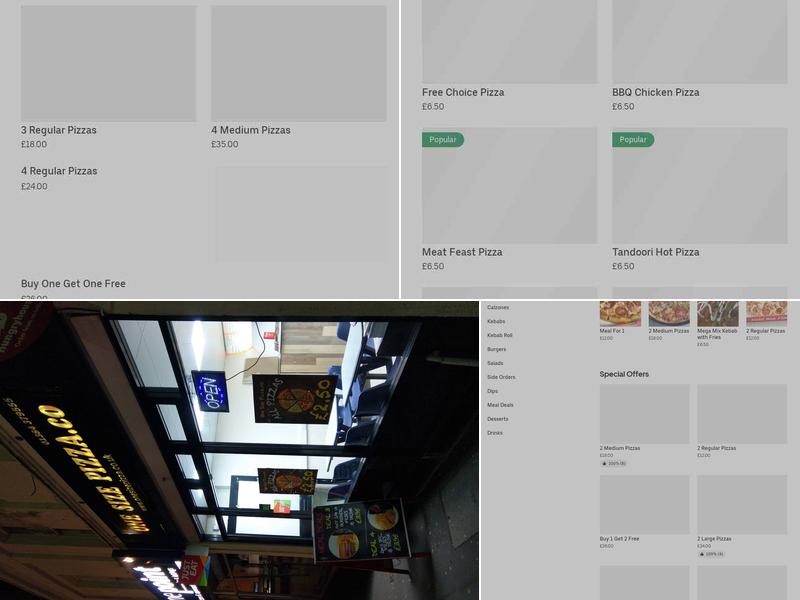Select Side Orders in the sidebar
800x600 pixels.
click(501, 377)
